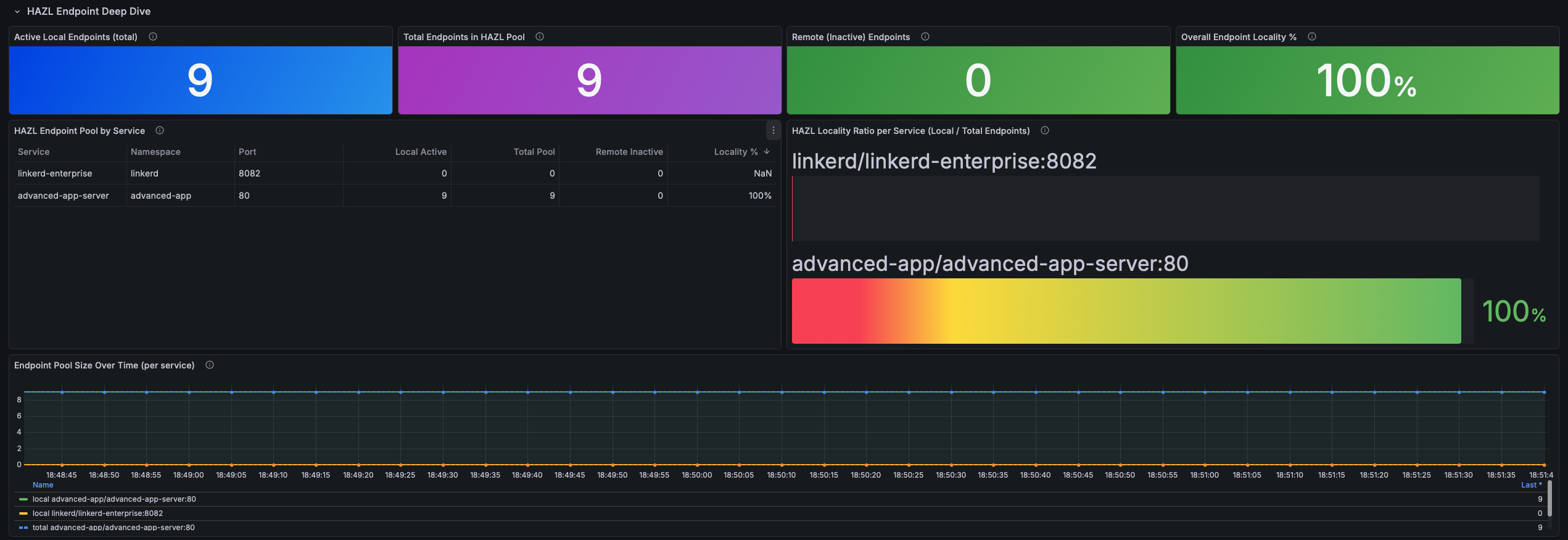Toggle total advanced-app-server:80 legend series

(x=113, y=528)
